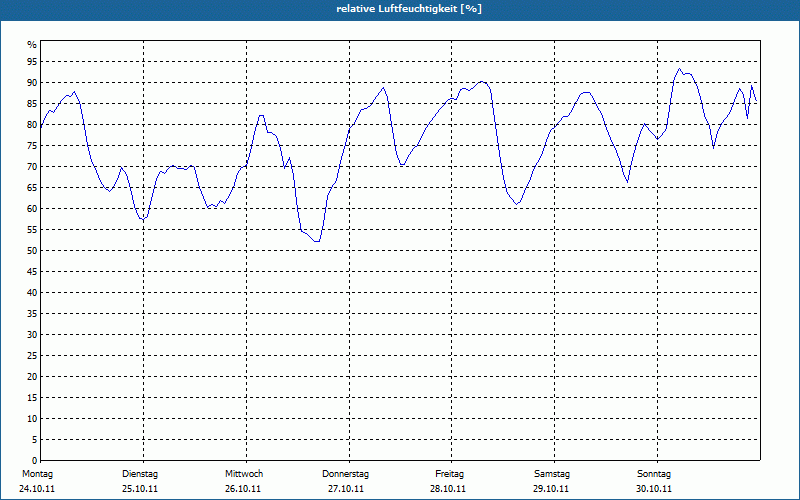Click the y-axis value '90'
800x500 pixels.
pos(32,83)
